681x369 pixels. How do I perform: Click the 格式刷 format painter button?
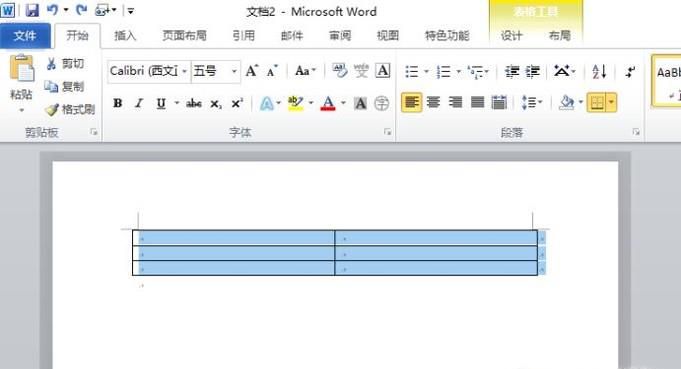[x=69, y=109]
